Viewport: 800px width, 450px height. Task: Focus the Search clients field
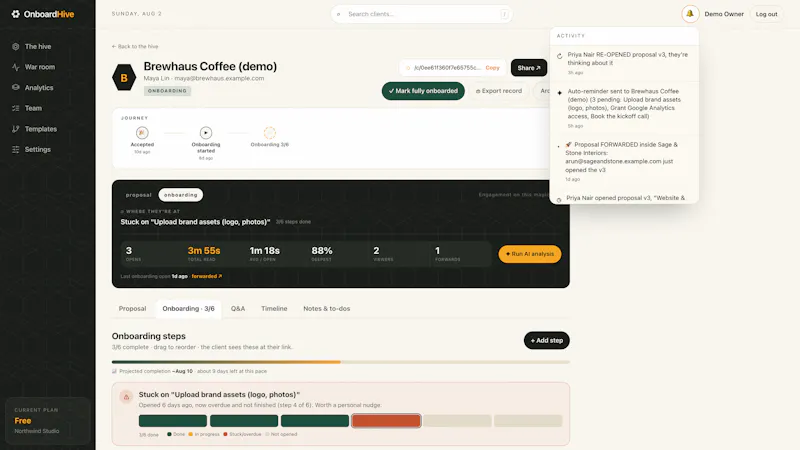point(421,14)
